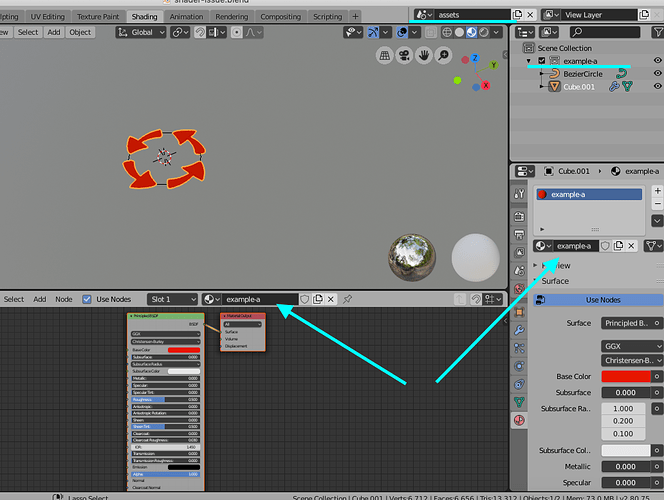Open the Physics properties tab

[519, 366]
